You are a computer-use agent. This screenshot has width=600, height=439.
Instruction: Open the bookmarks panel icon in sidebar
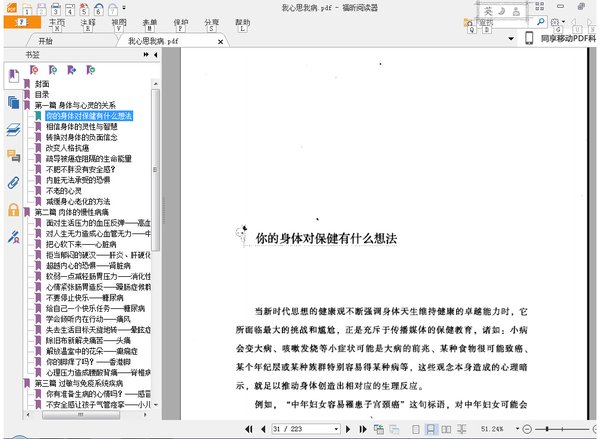pos(13,77)
